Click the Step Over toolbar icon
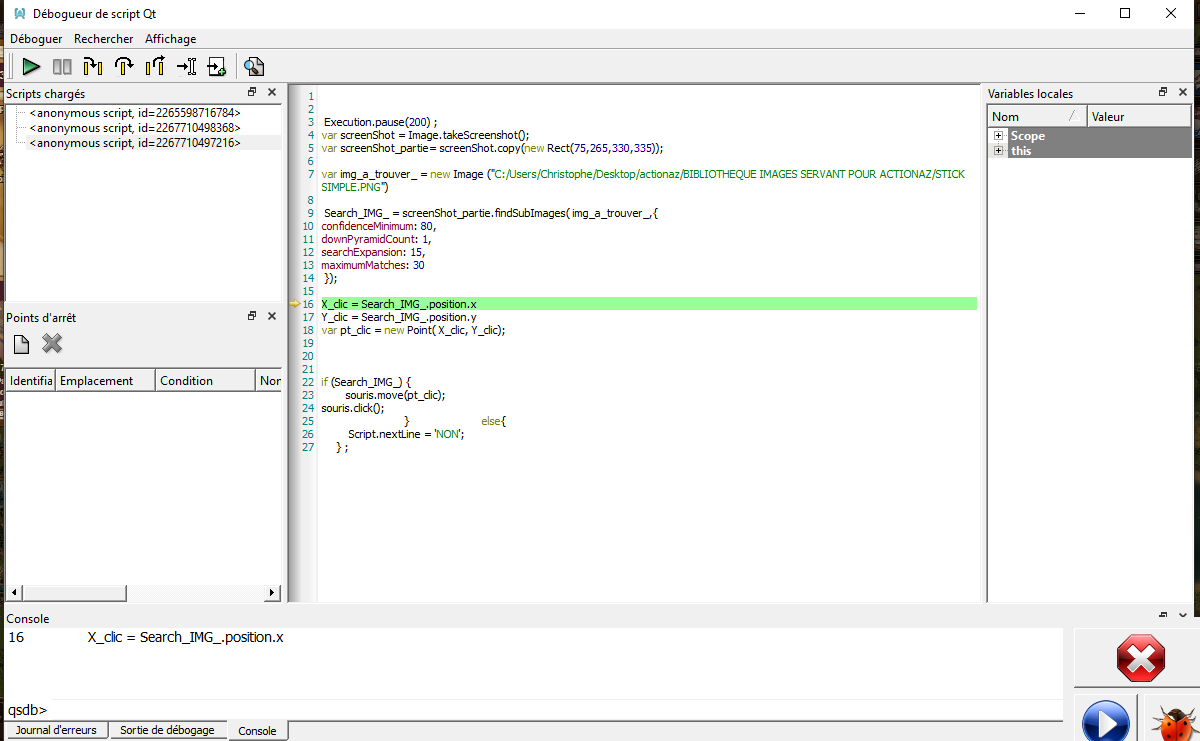Screen dimensions: 1200x741 [124, 67]
